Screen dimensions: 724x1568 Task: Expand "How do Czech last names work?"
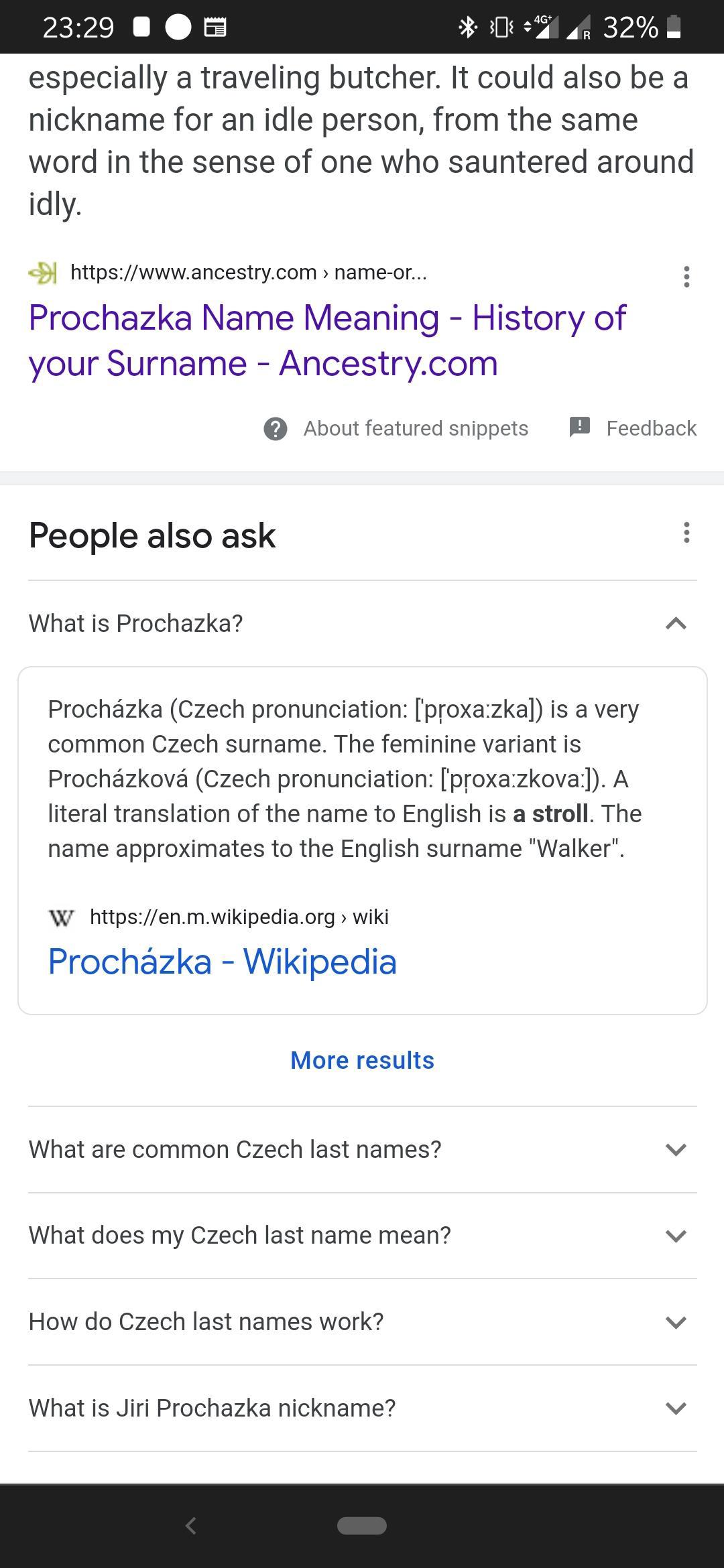click(x=676, y=1322)
